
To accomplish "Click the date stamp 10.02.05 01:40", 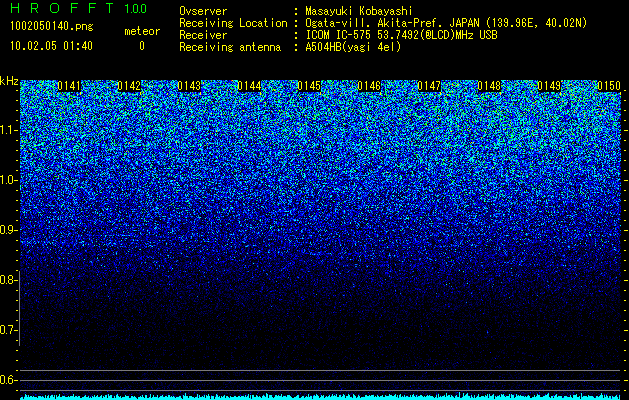I will coord(51,46).
